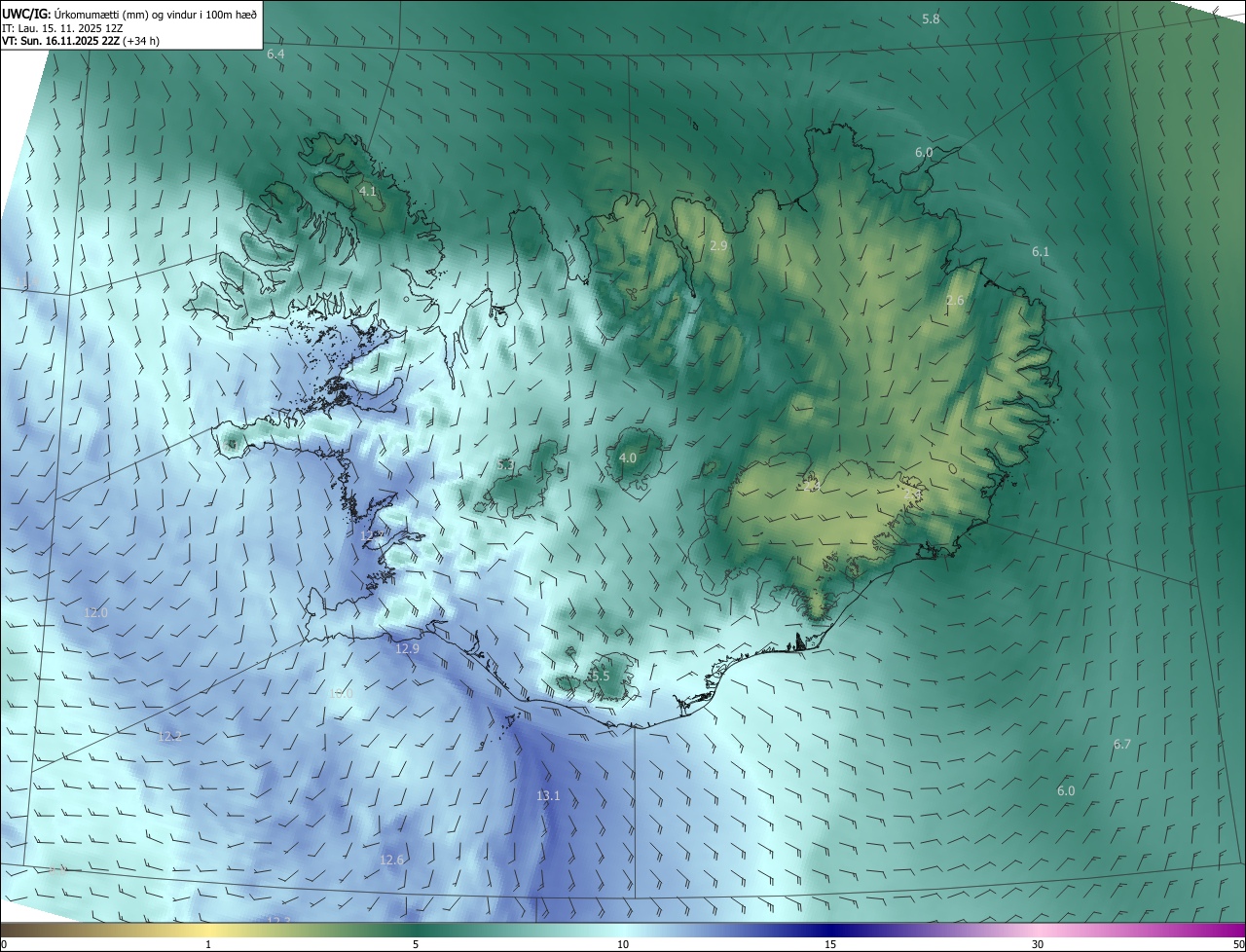This screenshot has height=952, width=1246.
Task: Click the 13.1 value label south of Iceland
Action: coord(548,796)
